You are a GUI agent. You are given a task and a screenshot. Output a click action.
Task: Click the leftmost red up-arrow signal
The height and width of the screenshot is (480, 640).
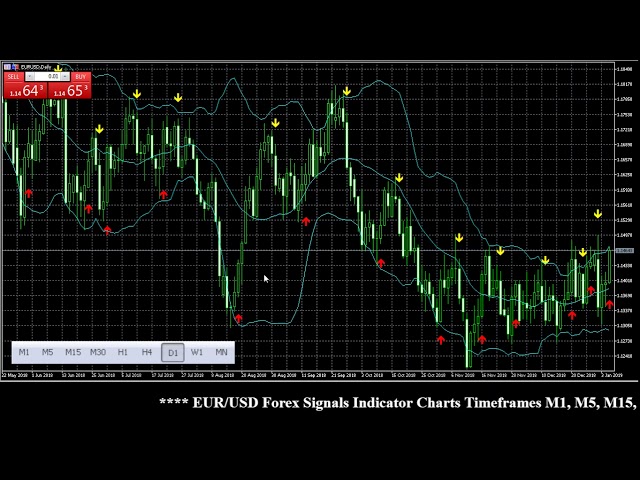(29, 194)
